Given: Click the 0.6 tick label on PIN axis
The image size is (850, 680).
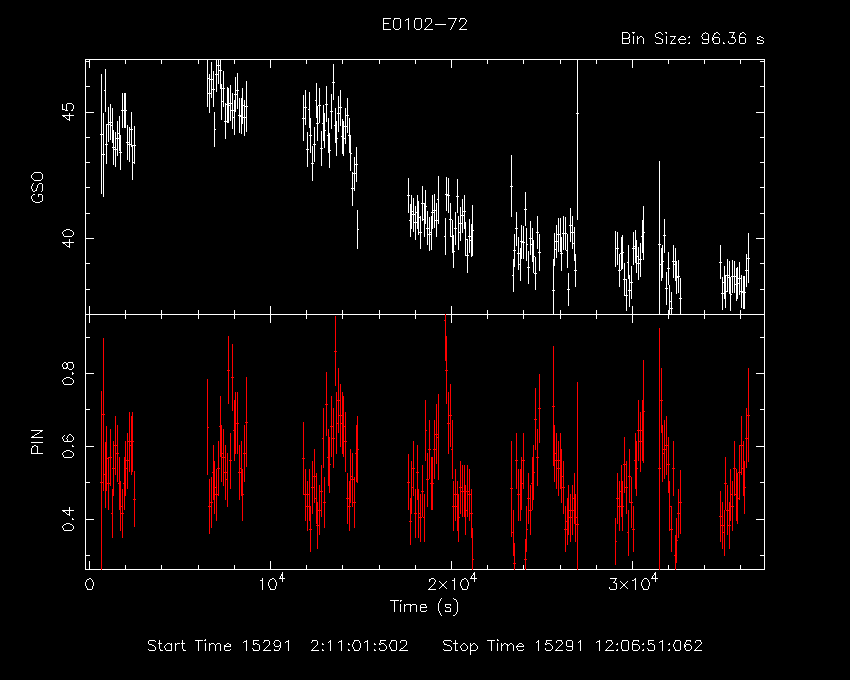Looking at the screenshot, I should pyautogui.click(x=68, y=446).
